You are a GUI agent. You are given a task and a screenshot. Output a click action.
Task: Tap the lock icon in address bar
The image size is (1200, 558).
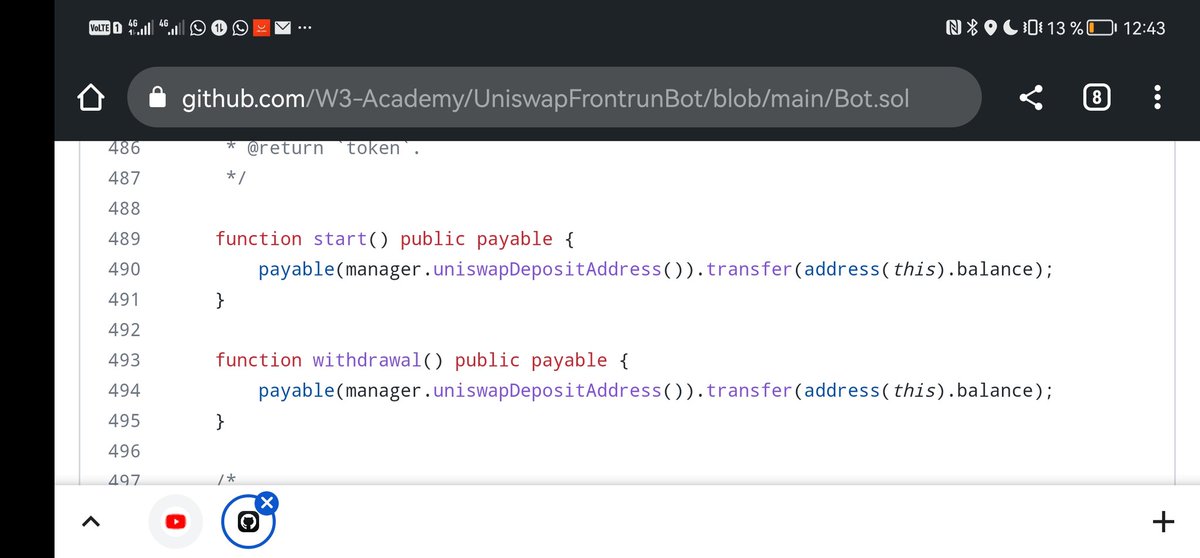point(155,98)
